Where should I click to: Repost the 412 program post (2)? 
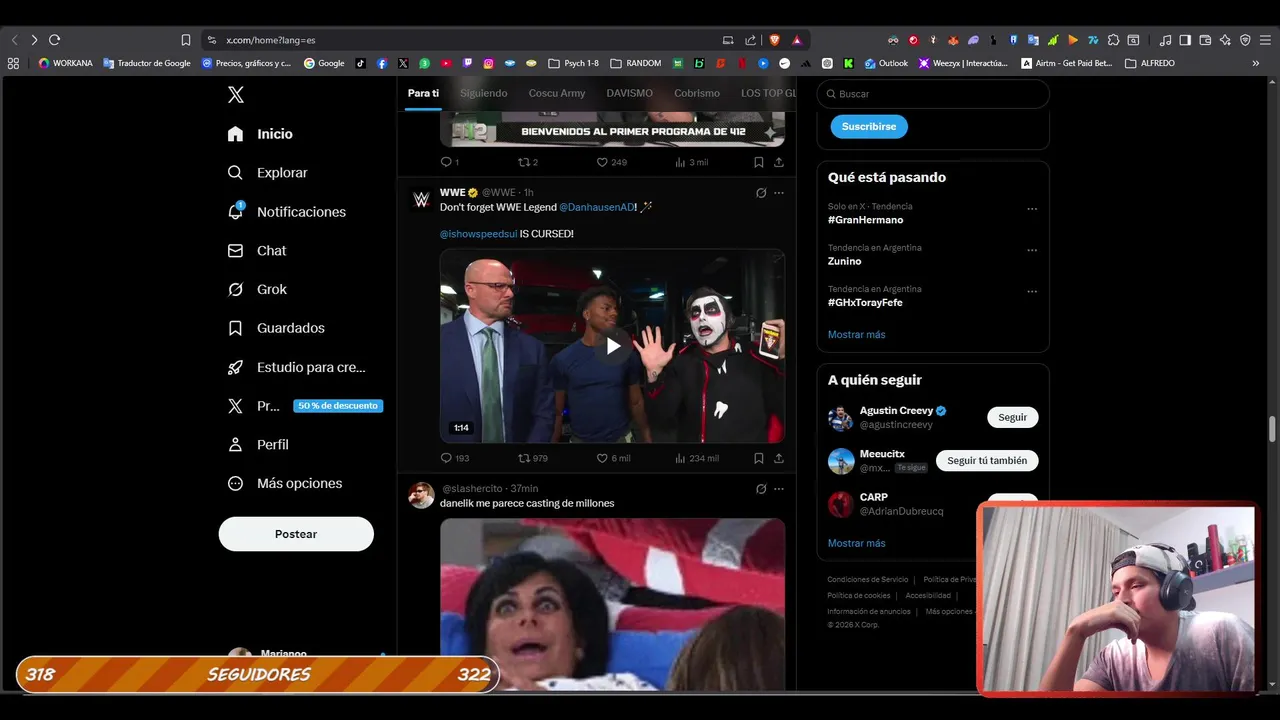click(527, 162)
